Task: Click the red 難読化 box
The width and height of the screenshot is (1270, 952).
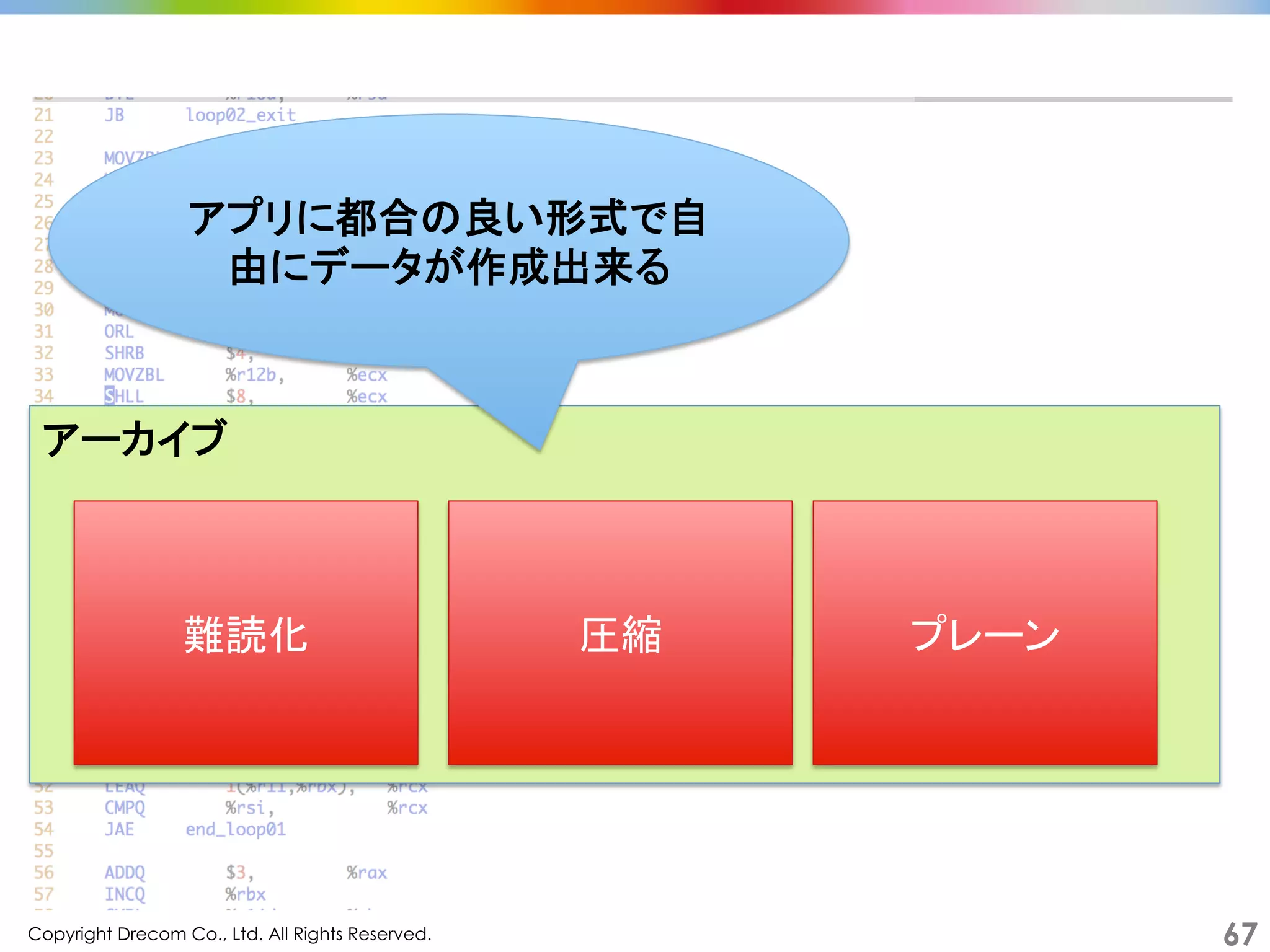Action: coord(246,633)
